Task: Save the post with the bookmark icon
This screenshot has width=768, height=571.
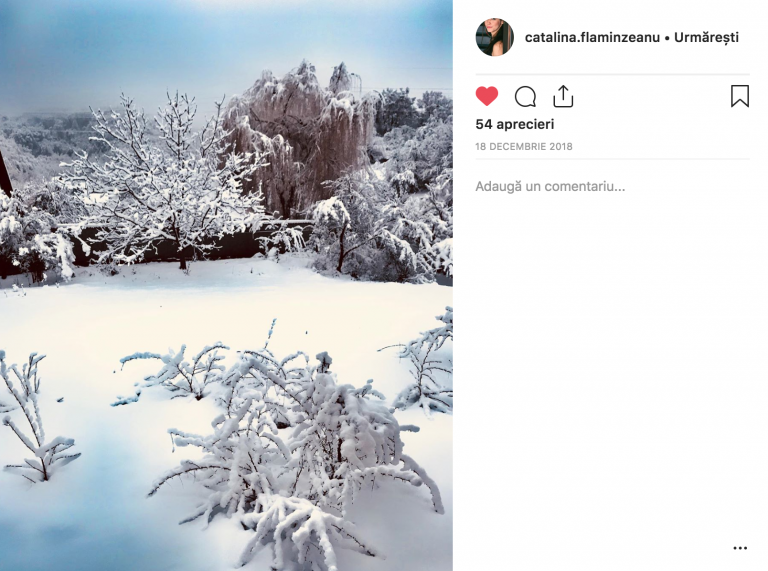Action: 740,96
